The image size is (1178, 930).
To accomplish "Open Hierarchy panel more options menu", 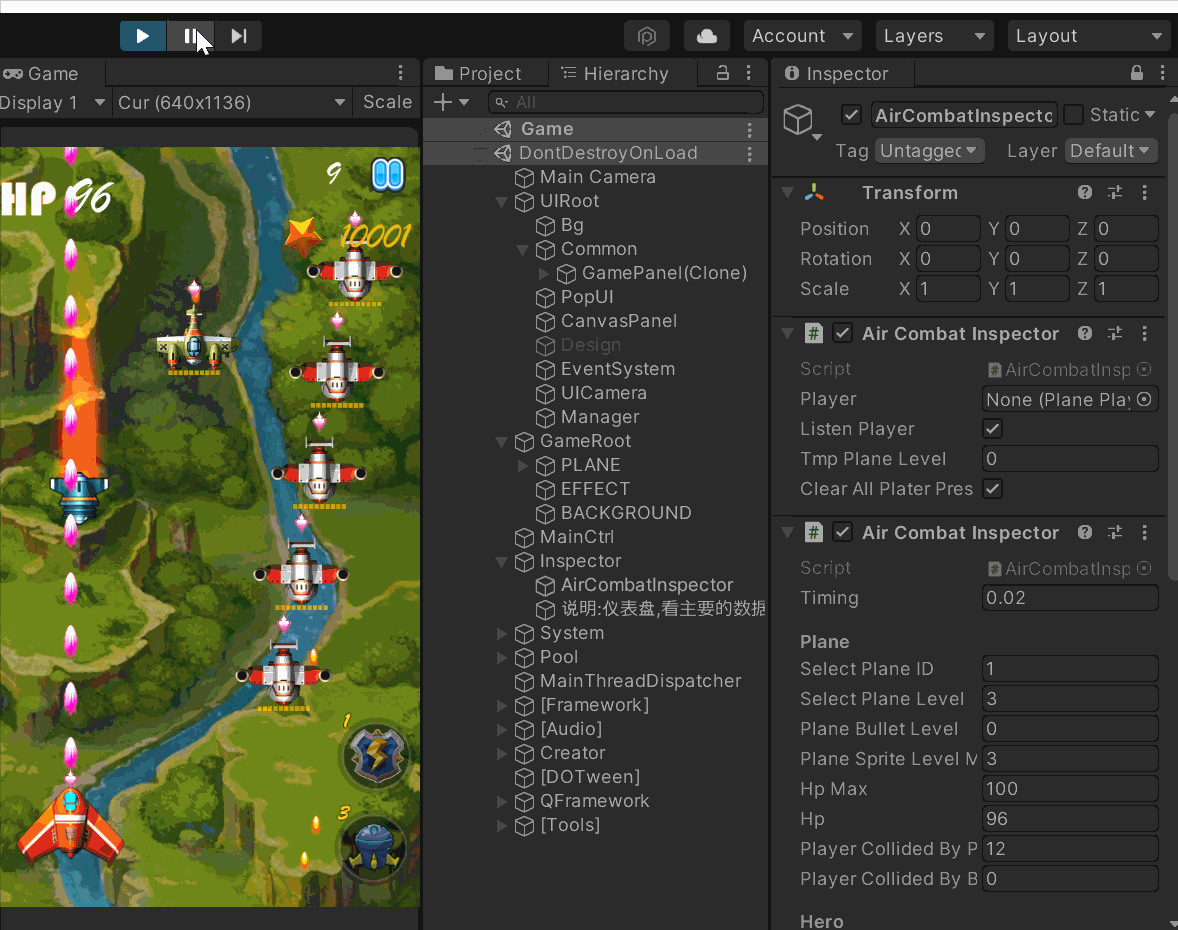I will tap(748, 73).
